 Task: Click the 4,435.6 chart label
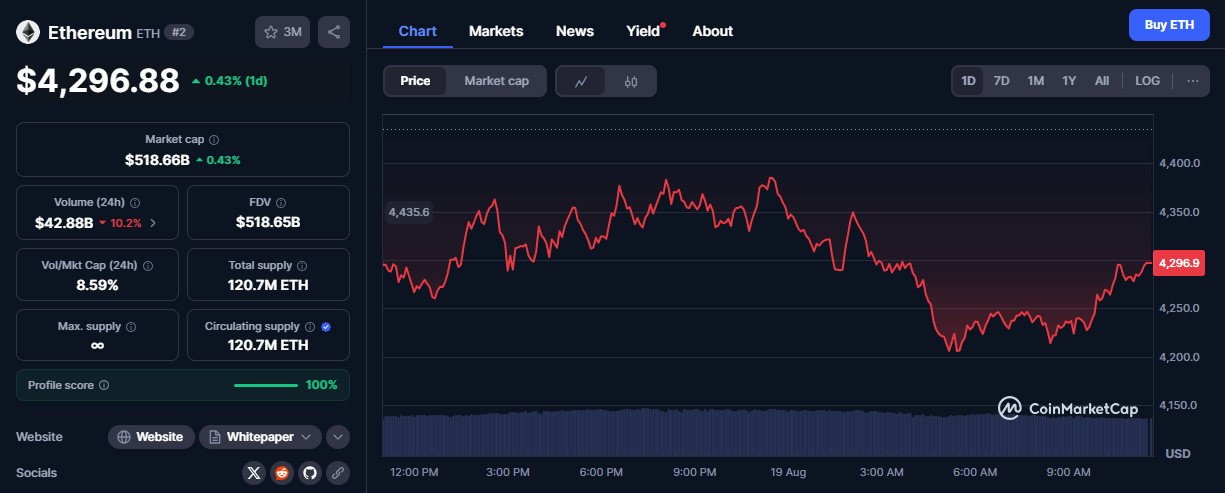pos(408,212)
